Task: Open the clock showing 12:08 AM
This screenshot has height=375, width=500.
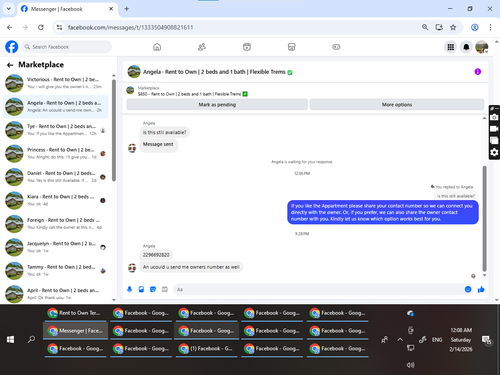Action: (x=461, y=340)
